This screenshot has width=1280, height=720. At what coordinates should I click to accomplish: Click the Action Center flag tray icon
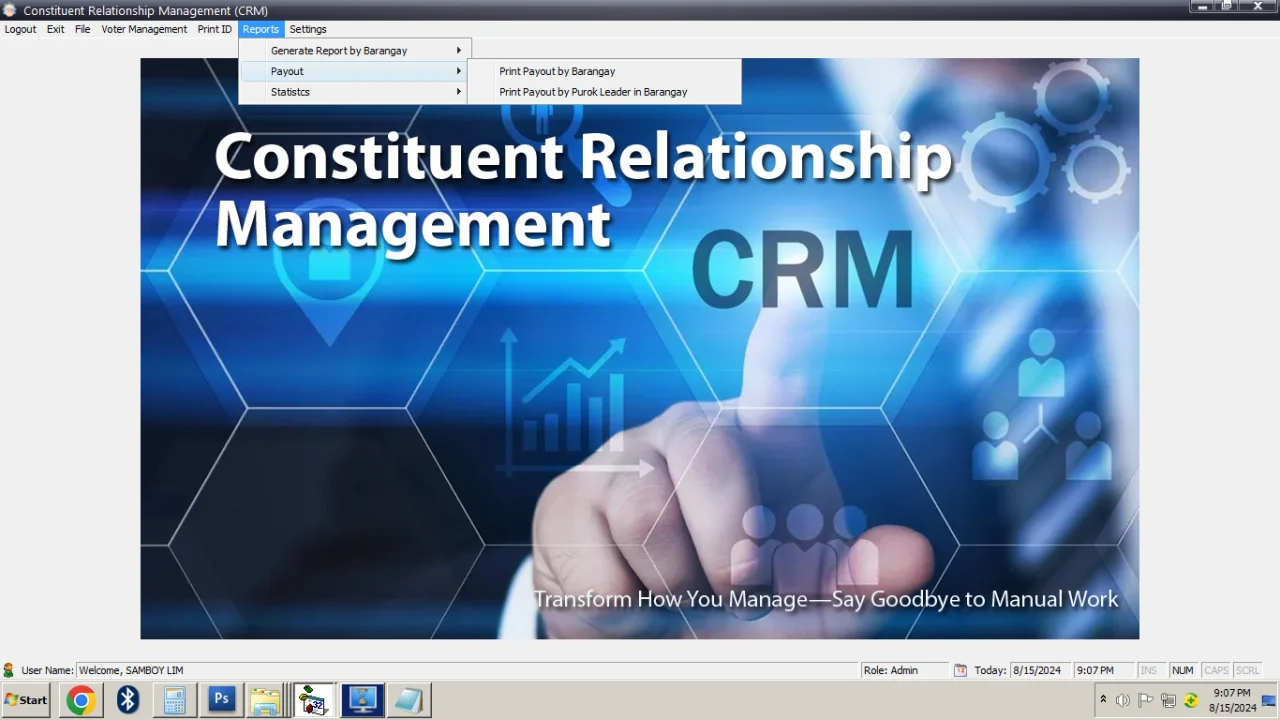click(1146, 700)
